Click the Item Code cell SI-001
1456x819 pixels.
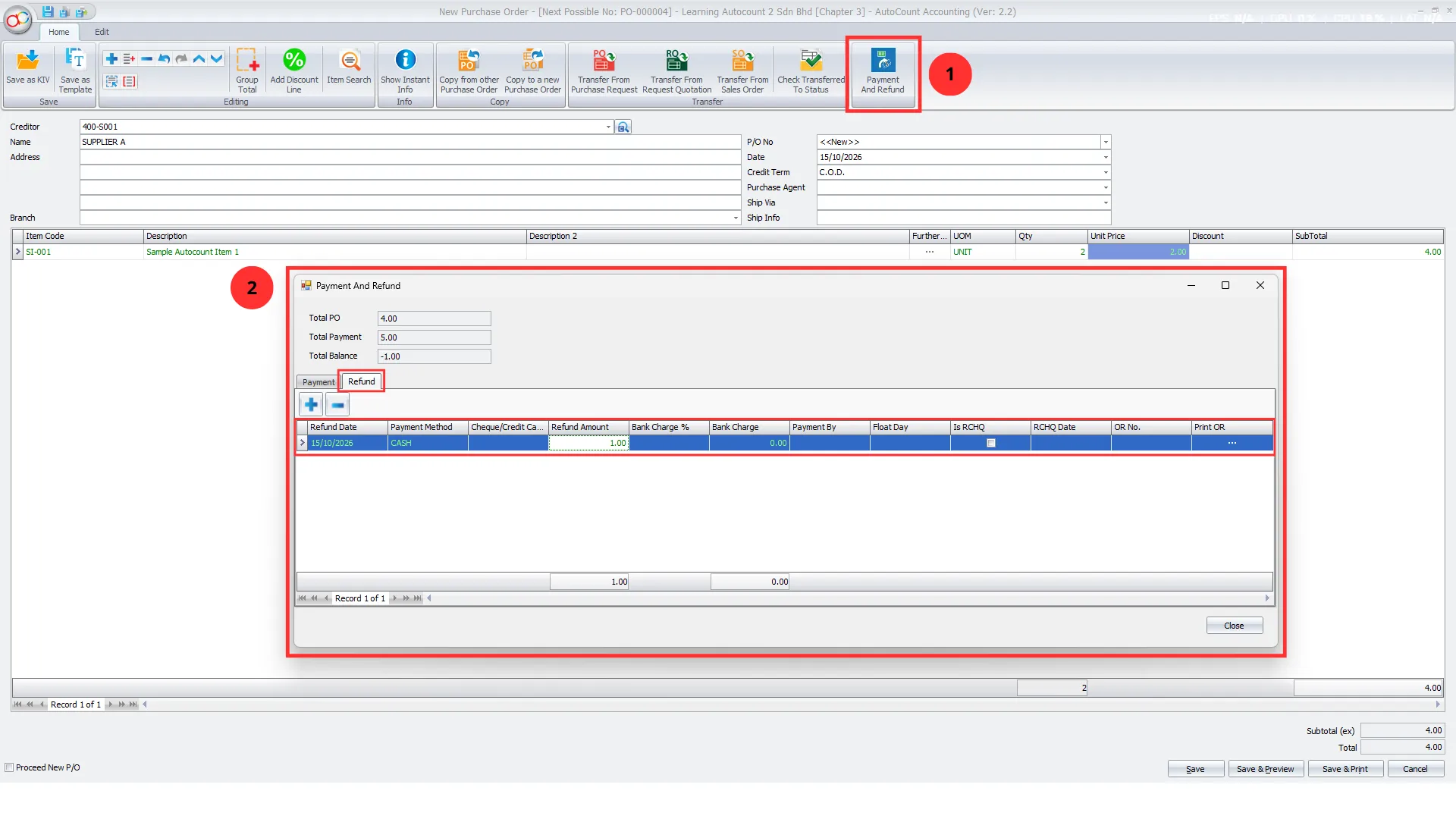click(x=83, y=252)
